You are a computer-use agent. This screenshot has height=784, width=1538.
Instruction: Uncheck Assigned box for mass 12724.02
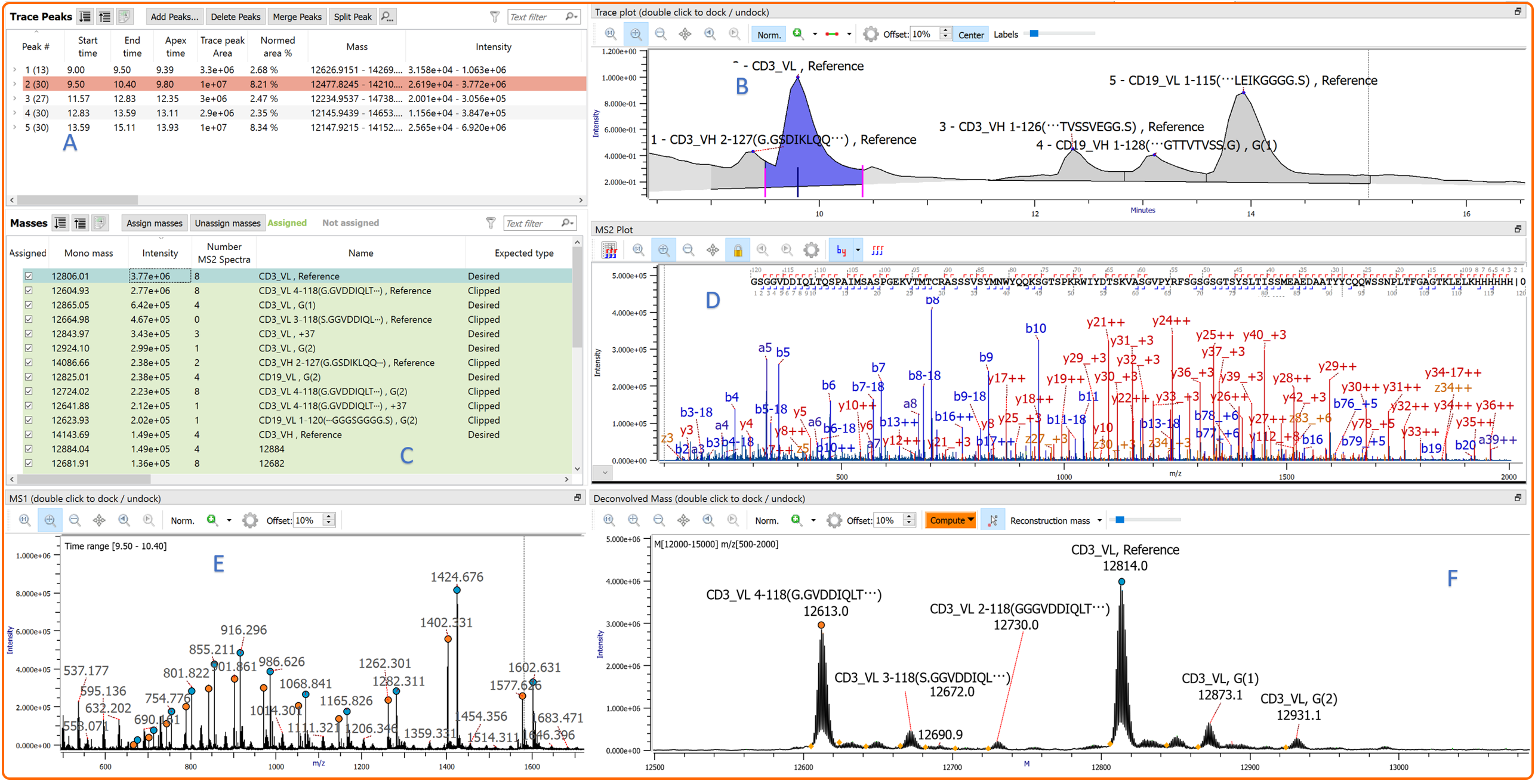tap(29, 391)
